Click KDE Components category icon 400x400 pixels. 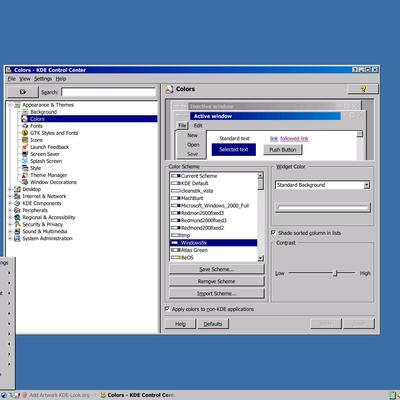(x=17, y=203)
